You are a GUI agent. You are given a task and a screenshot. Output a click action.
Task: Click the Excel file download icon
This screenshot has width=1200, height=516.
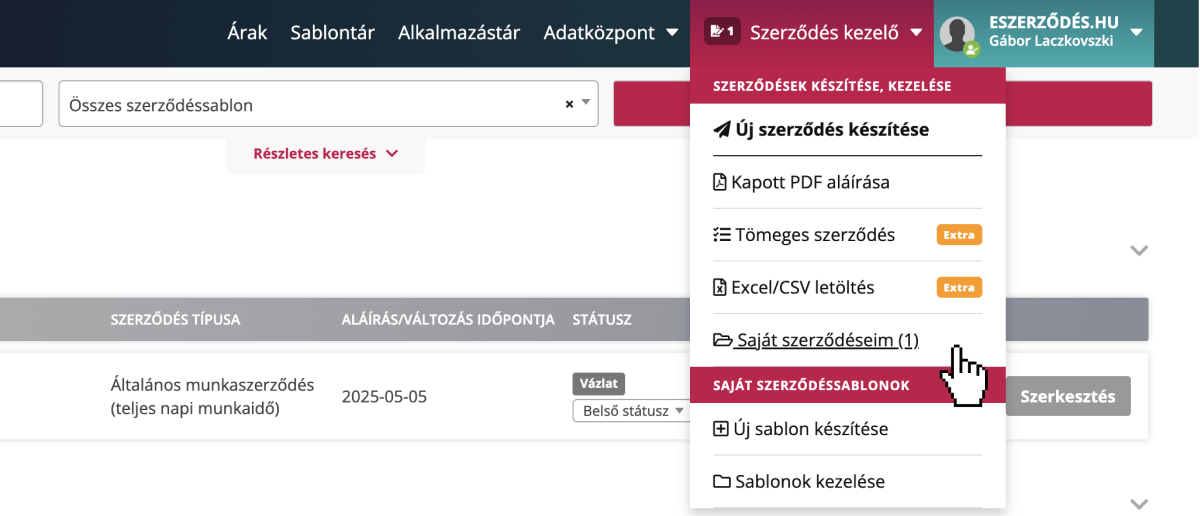point(719,288)
